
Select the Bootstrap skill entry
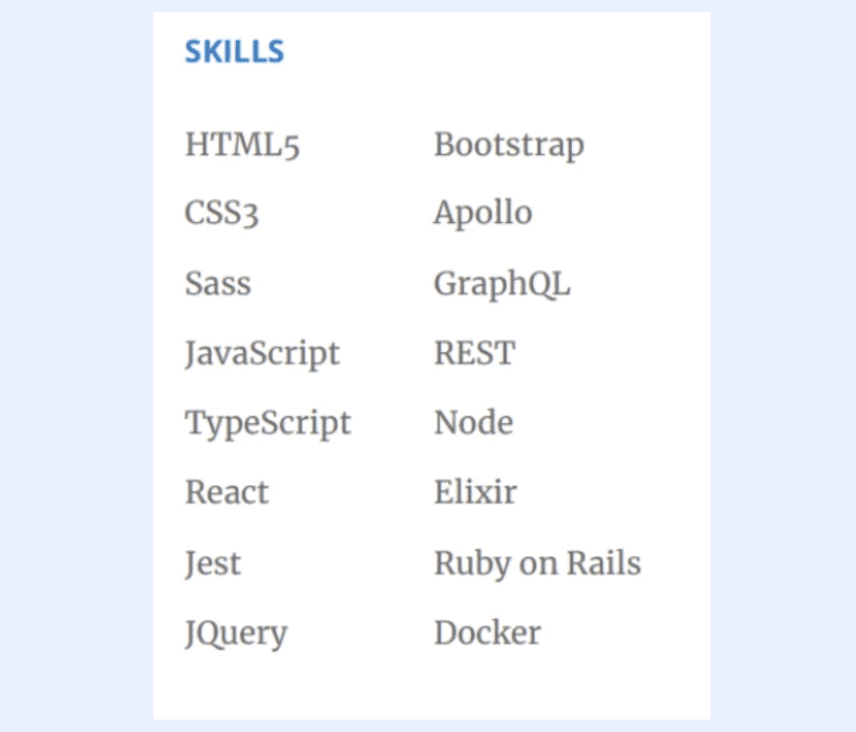click(509, 146)
